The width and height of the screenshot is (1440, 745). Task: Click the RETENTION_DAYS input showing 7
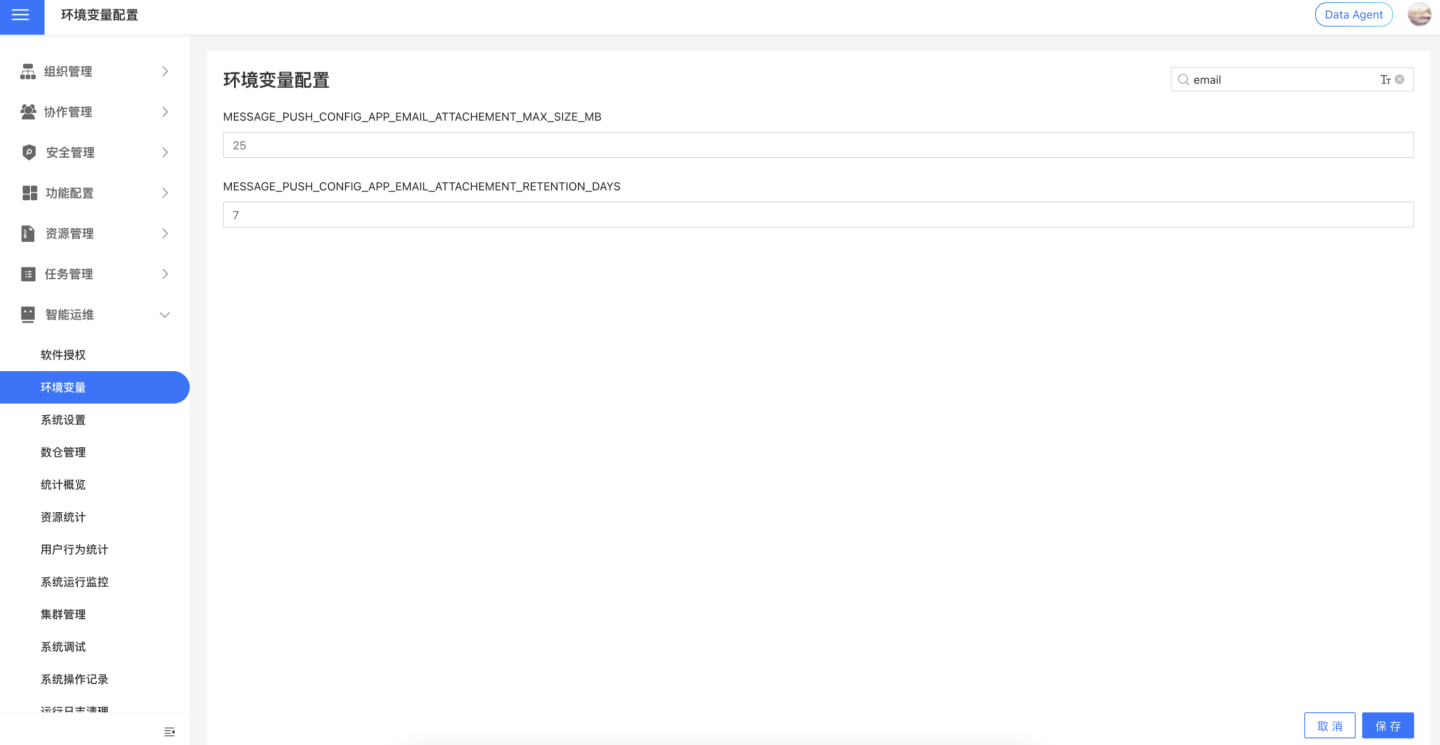coord(818,215)
